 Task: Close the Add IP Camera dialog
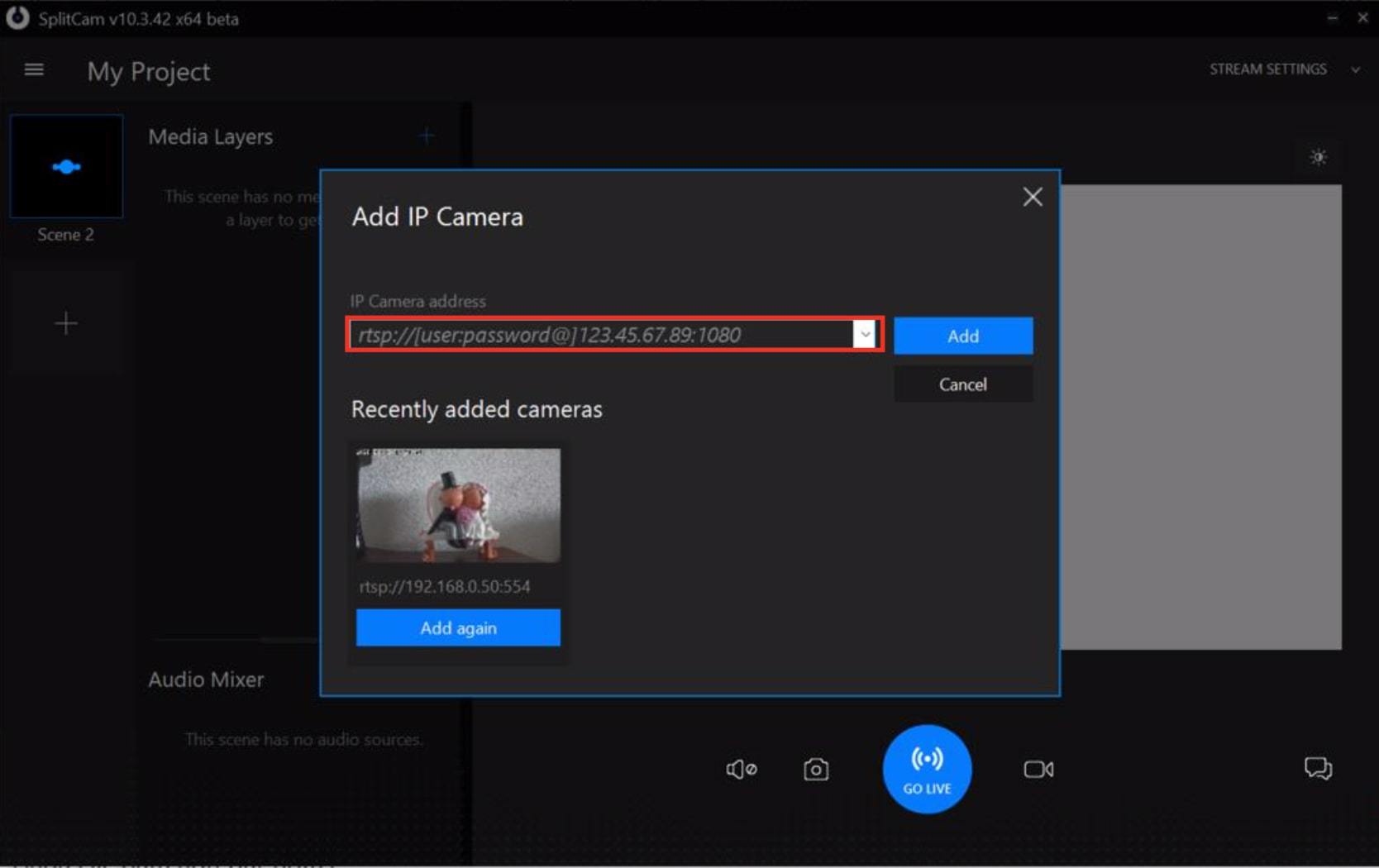[x=1032, y=197]
